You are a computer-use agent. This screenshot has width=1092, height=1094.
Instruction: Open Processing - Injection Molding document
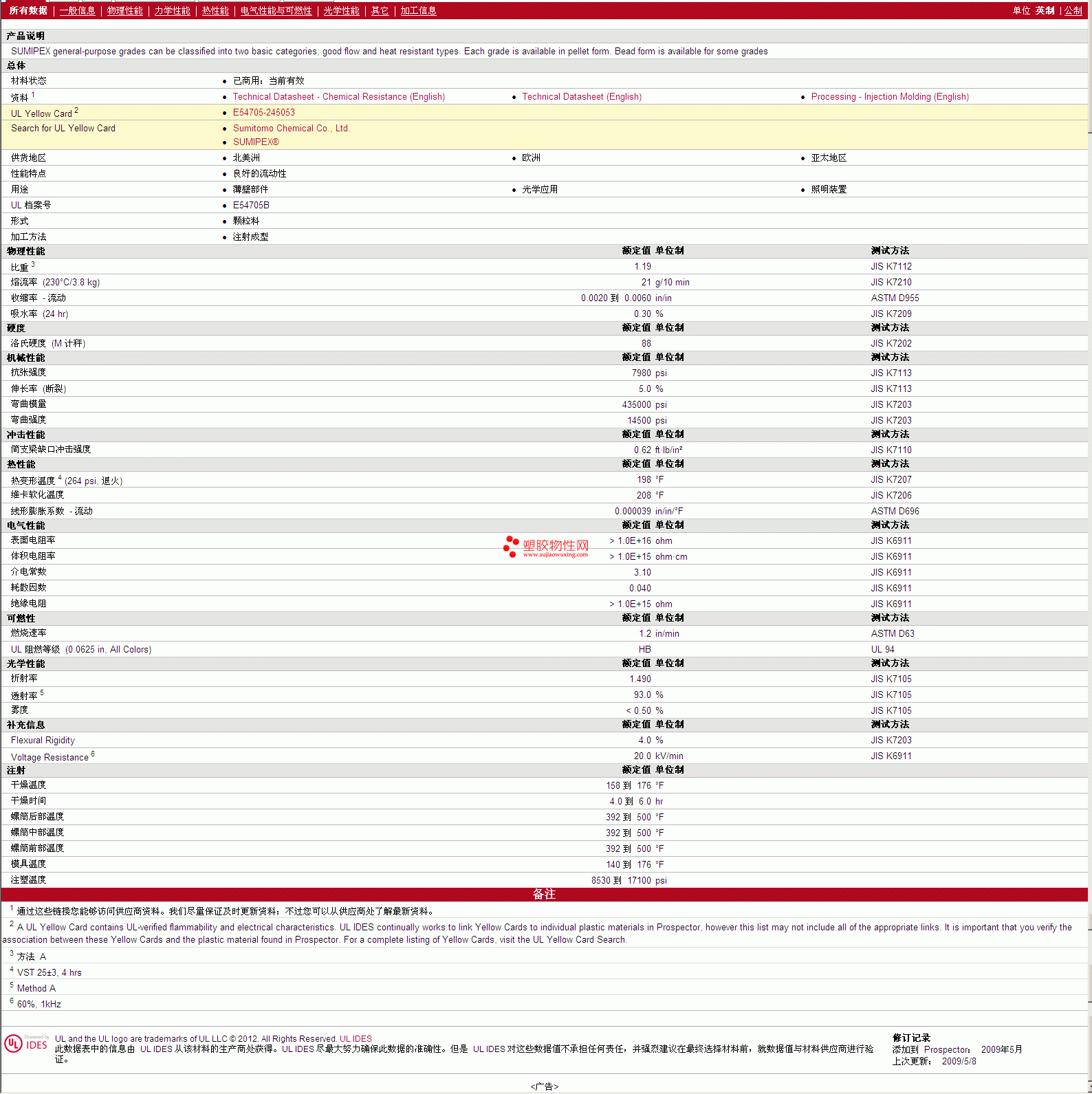point(890,97)
